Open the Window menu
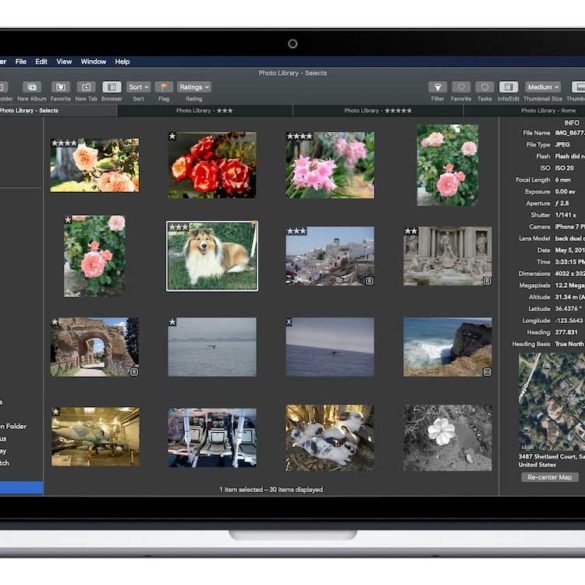The width and height of the screenshot is (585, 585). click(x=94, y=62)
